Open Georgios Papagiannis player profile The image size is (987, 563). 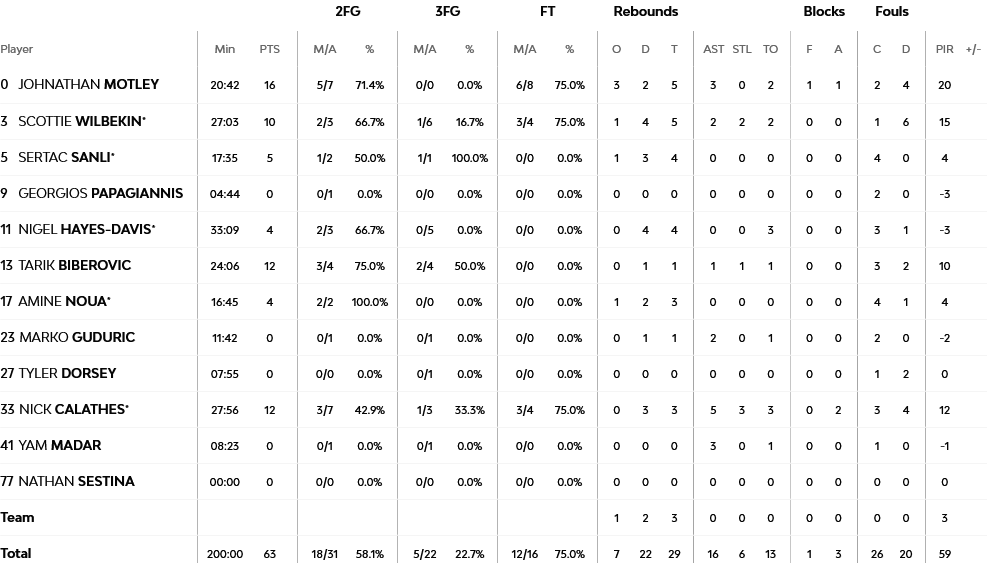coord(100,193)
